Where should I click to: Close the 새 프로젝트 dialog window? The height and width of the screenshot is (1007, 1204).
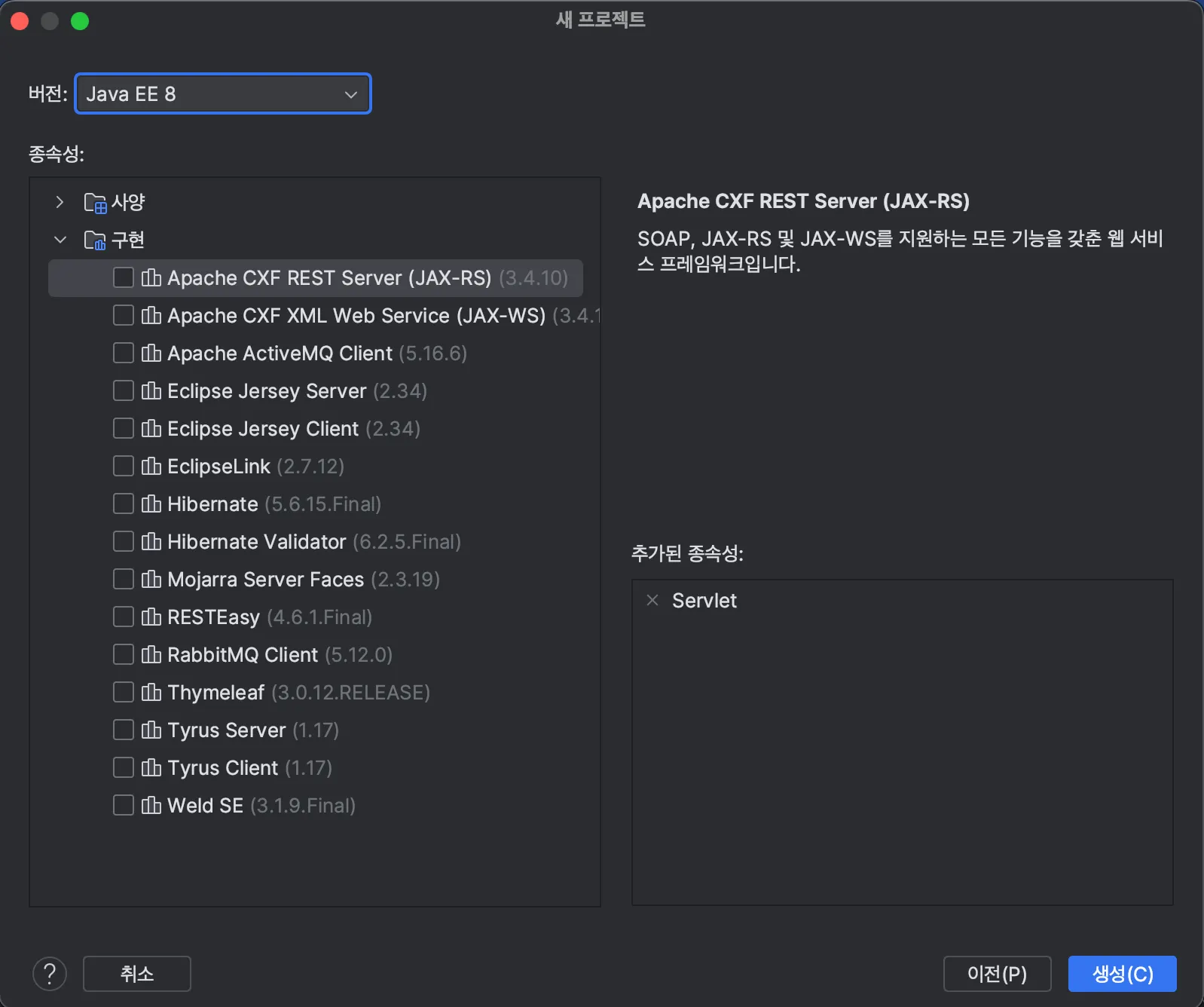coord(20,21)
